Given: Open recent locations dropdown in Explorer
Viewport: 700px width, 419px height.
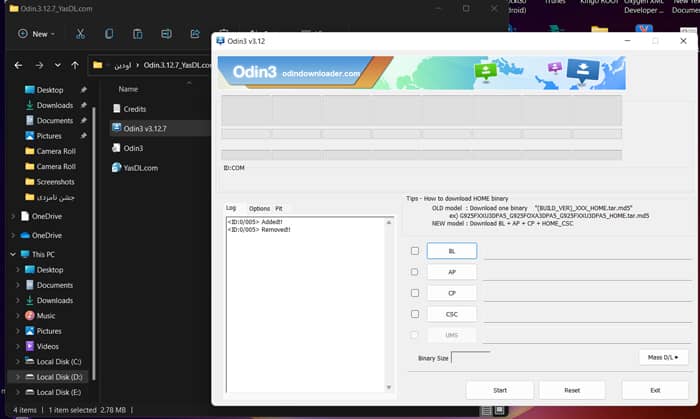Looking at the screenshot, I should [x=58, y=65].
